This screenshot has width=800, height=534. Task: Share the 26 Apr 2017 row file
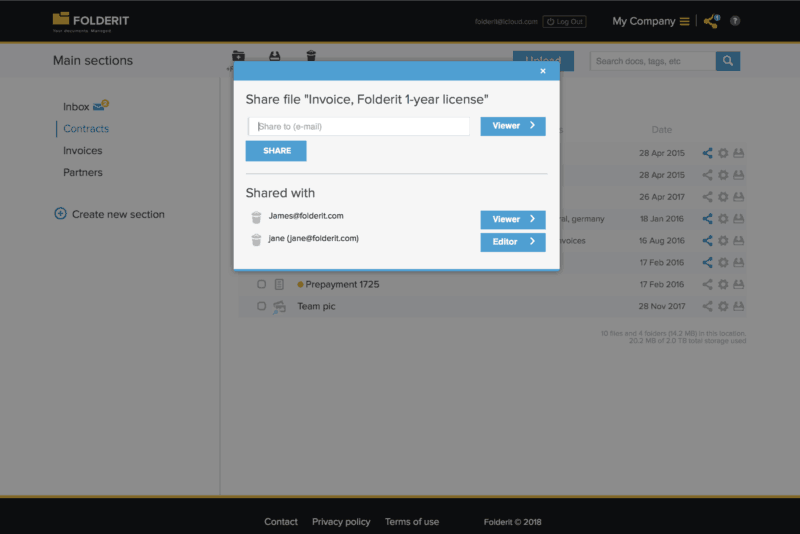point(707,197)
